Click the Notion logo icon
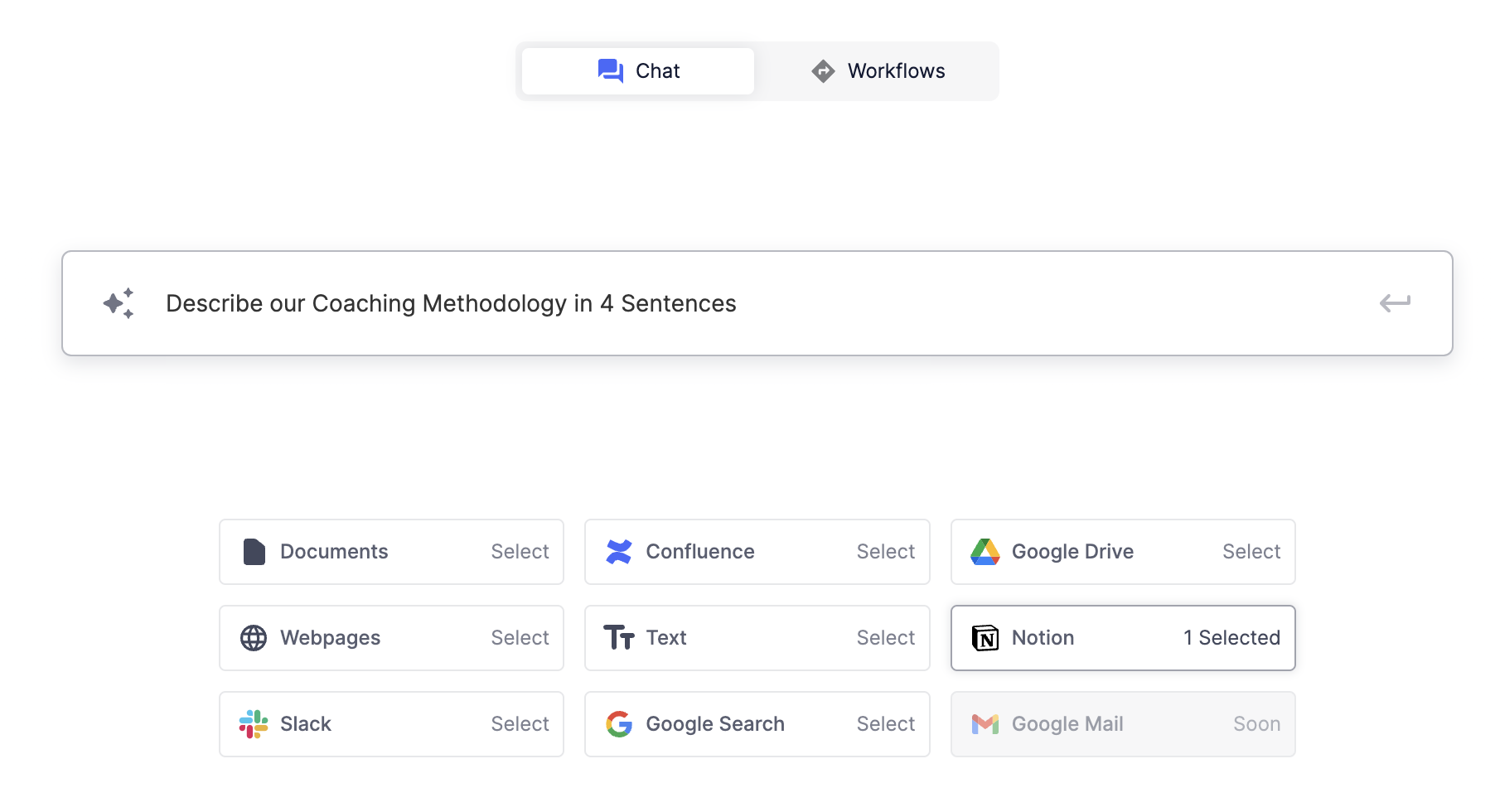Screen dimensions: 1495x812 point(985,637)
